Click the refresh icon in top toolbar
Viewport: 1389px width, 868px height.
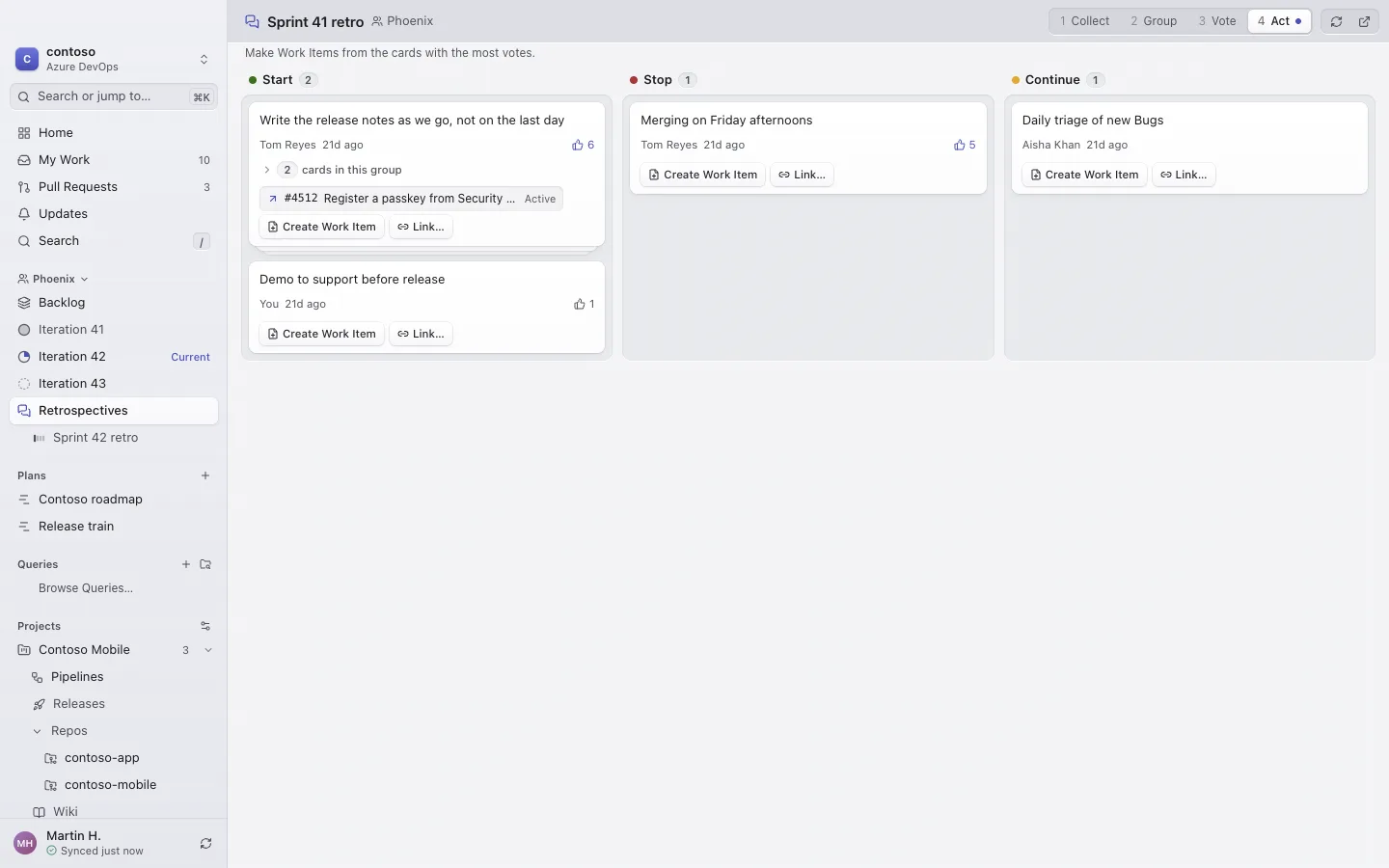click(x=1336, y=21)
